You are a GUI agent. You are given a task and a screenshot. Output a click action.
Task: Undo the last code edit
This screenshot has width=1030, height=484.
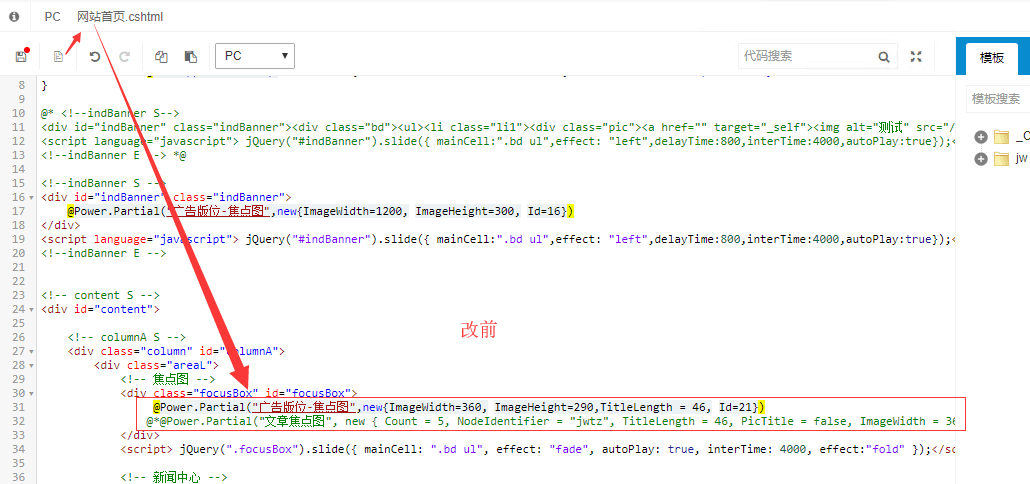tap(95, 57)
